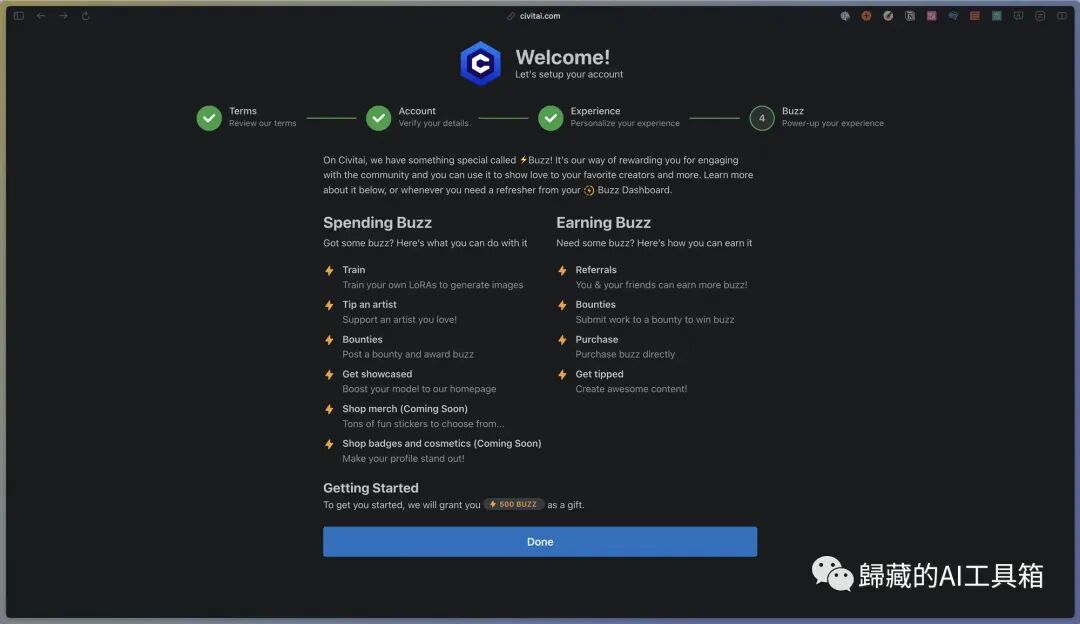Click 'Make your profile stand out!' text
This screenshot has width=1080, height=624.
tap(403, 458)
